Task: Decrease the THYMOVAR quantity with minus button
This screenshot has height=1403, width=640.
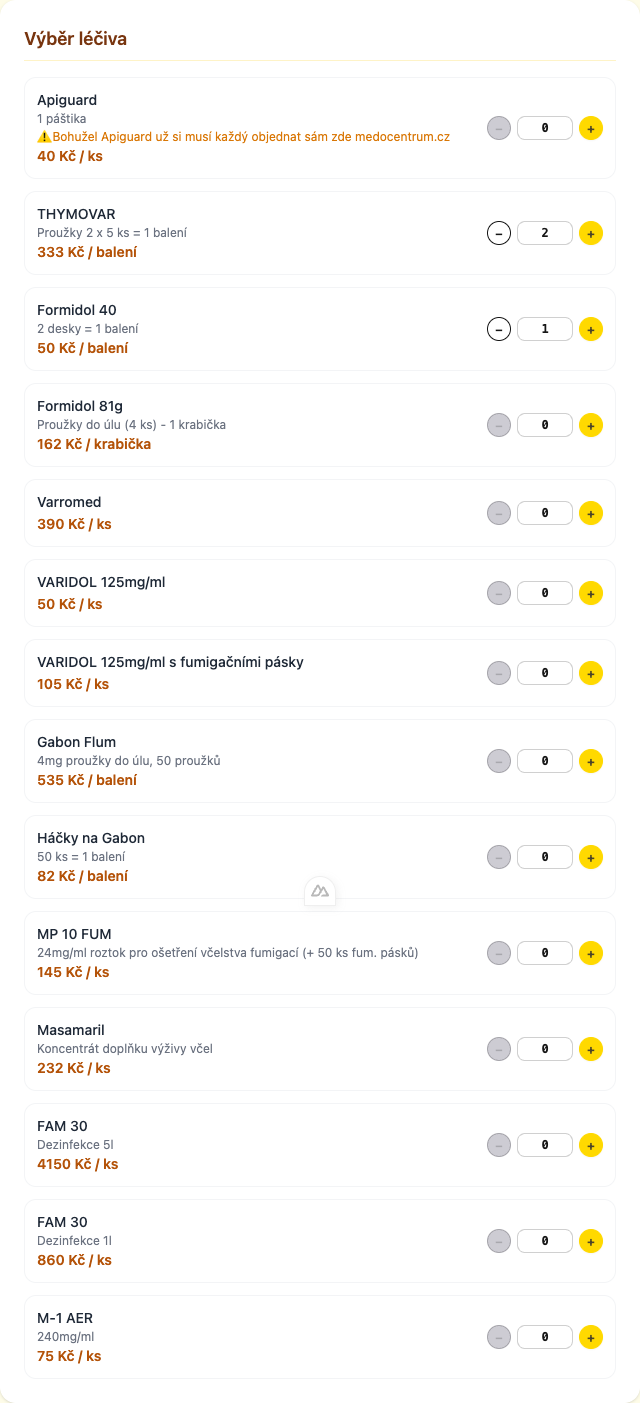Action: click(x=498, y=233)
